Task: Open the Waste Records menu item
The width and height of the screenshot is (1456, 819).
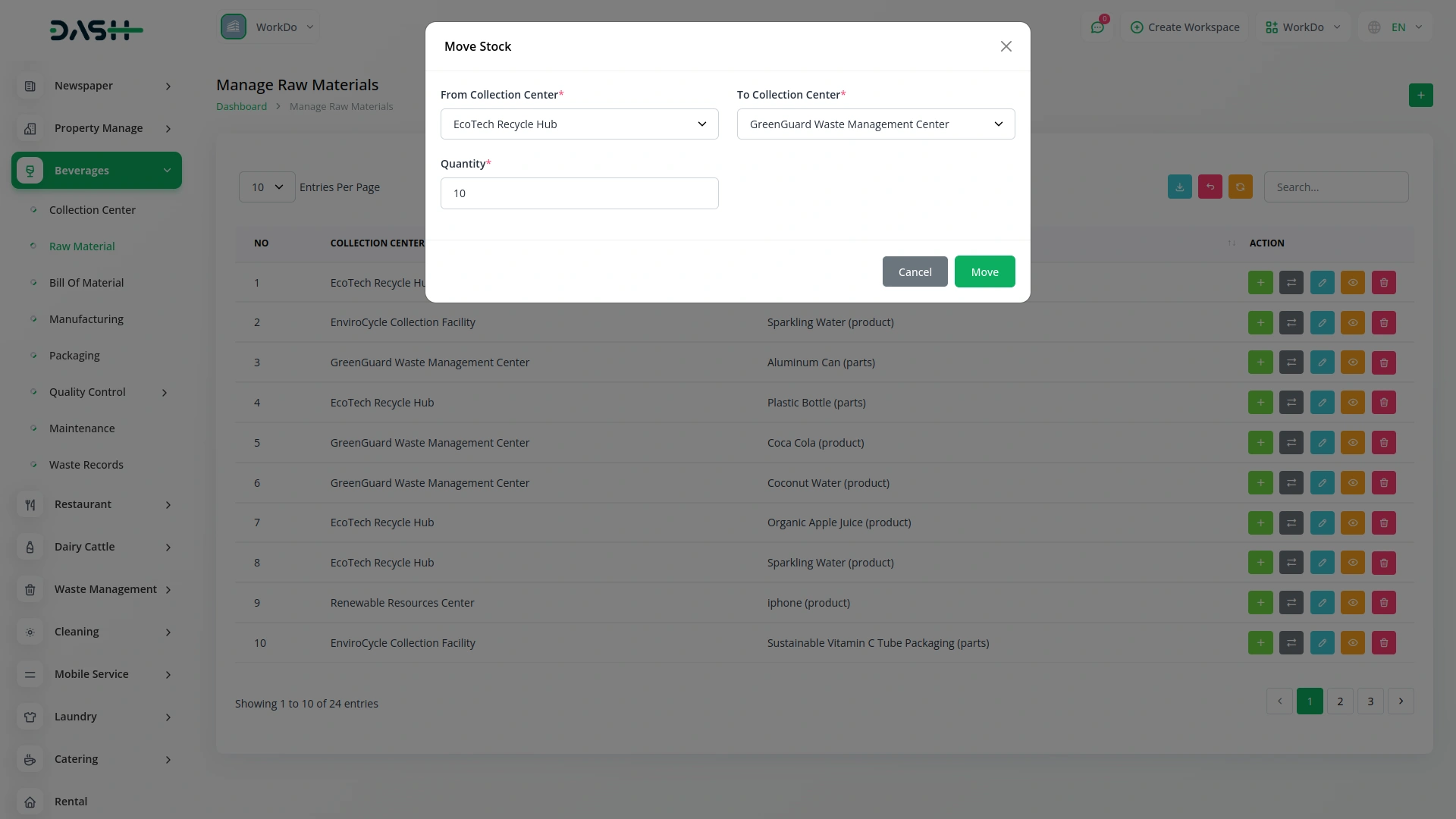Action: click(86, 465)
